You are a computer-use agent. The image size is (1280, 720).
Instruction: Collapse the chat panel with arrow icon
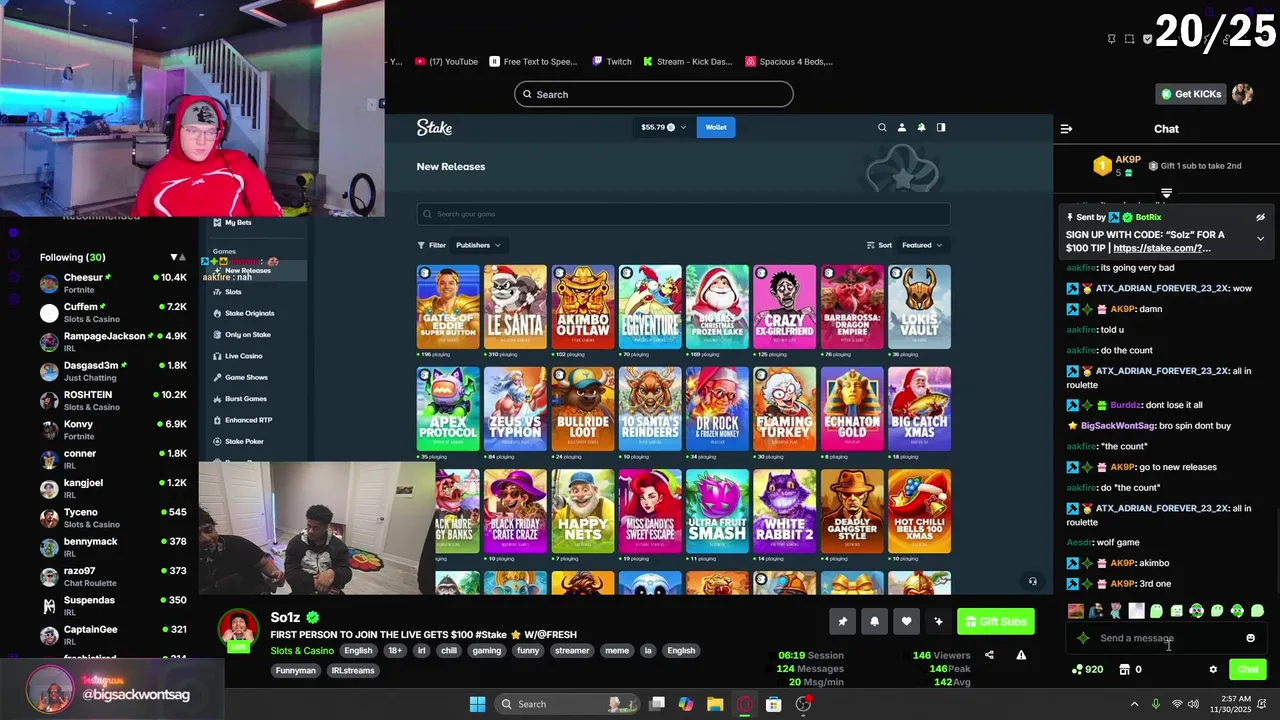coord(1066,129)
